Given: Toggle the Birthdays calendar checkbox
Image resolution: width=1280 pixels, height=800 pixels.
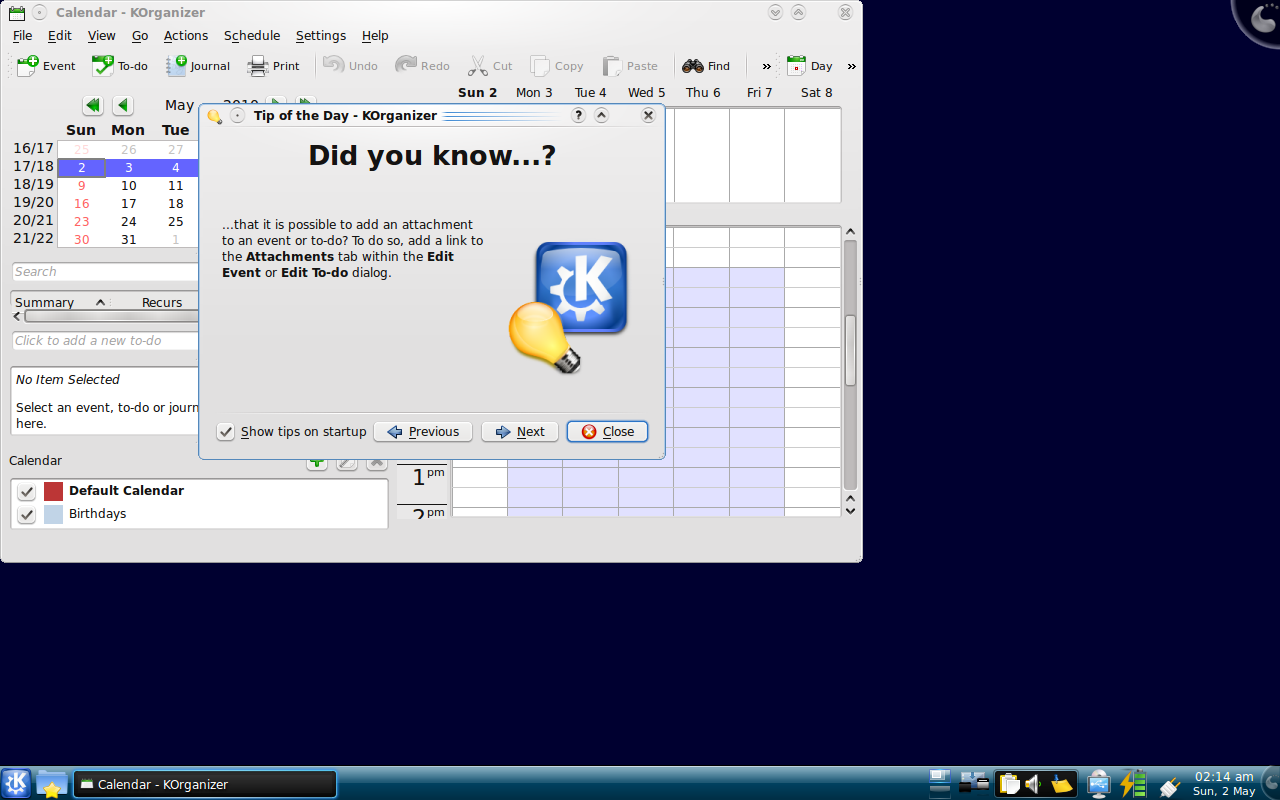Looking at the screenshot, I should (x=26, y=514).
